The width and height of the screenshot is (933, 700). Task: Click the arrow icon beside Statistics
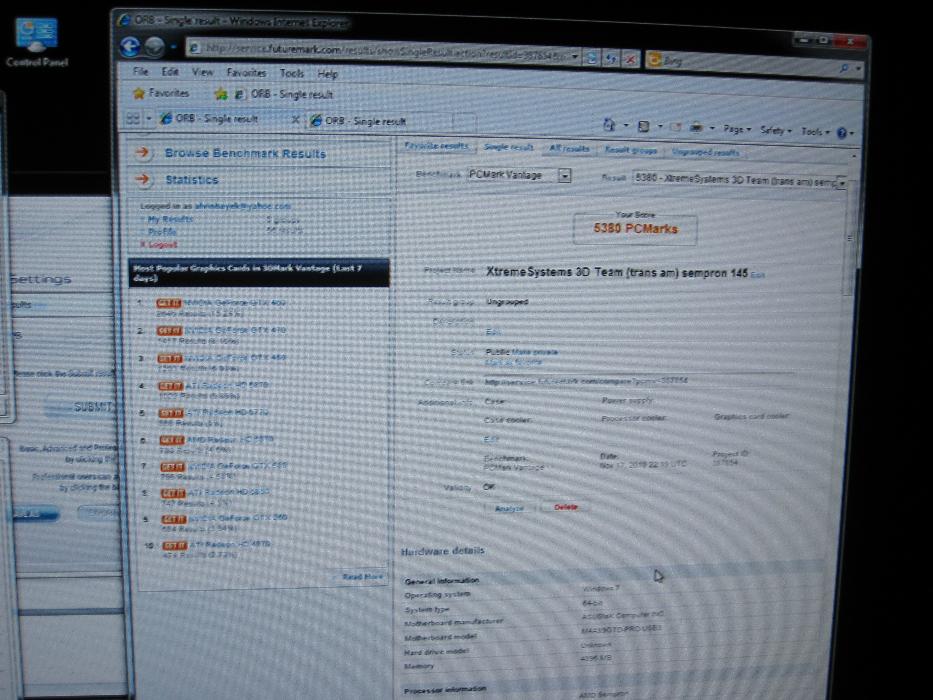click(x=142, y=179)
